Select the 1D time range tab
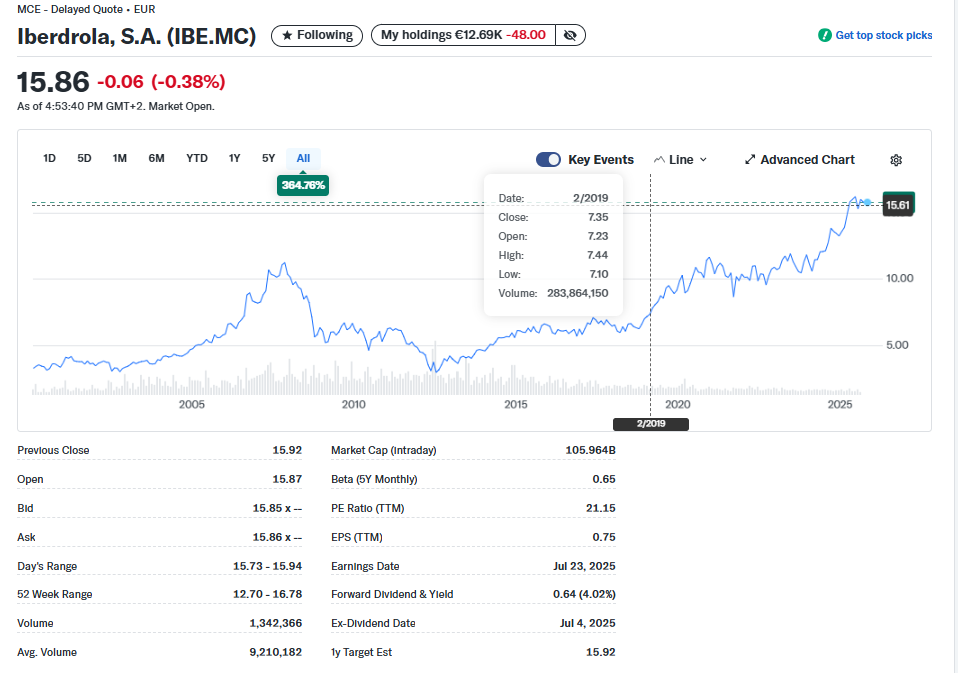Viewport: 958px width, 673px height. [x=49, y=159]
